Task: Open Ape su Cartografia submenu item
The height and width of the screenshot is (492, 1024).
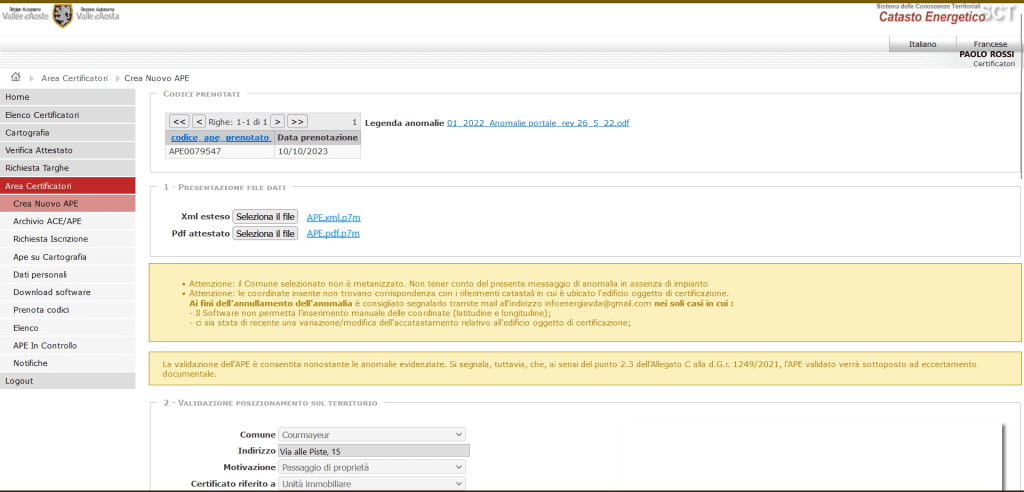Action: pyautogui.click(x=68, y=257)
